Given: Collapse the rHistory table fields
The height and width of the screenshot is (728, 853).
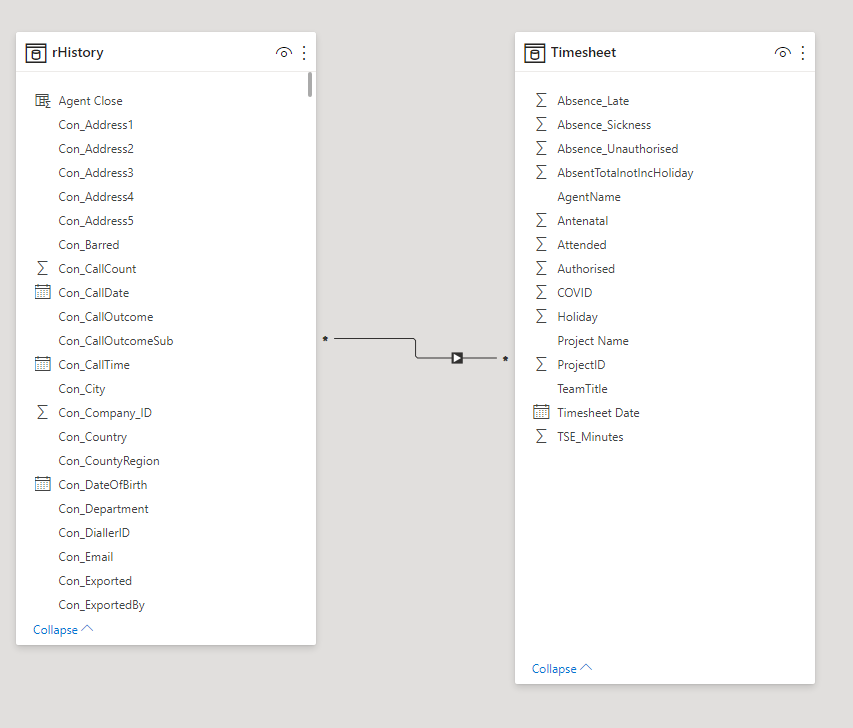Looking at the screenshot, I should pos(63,630).
